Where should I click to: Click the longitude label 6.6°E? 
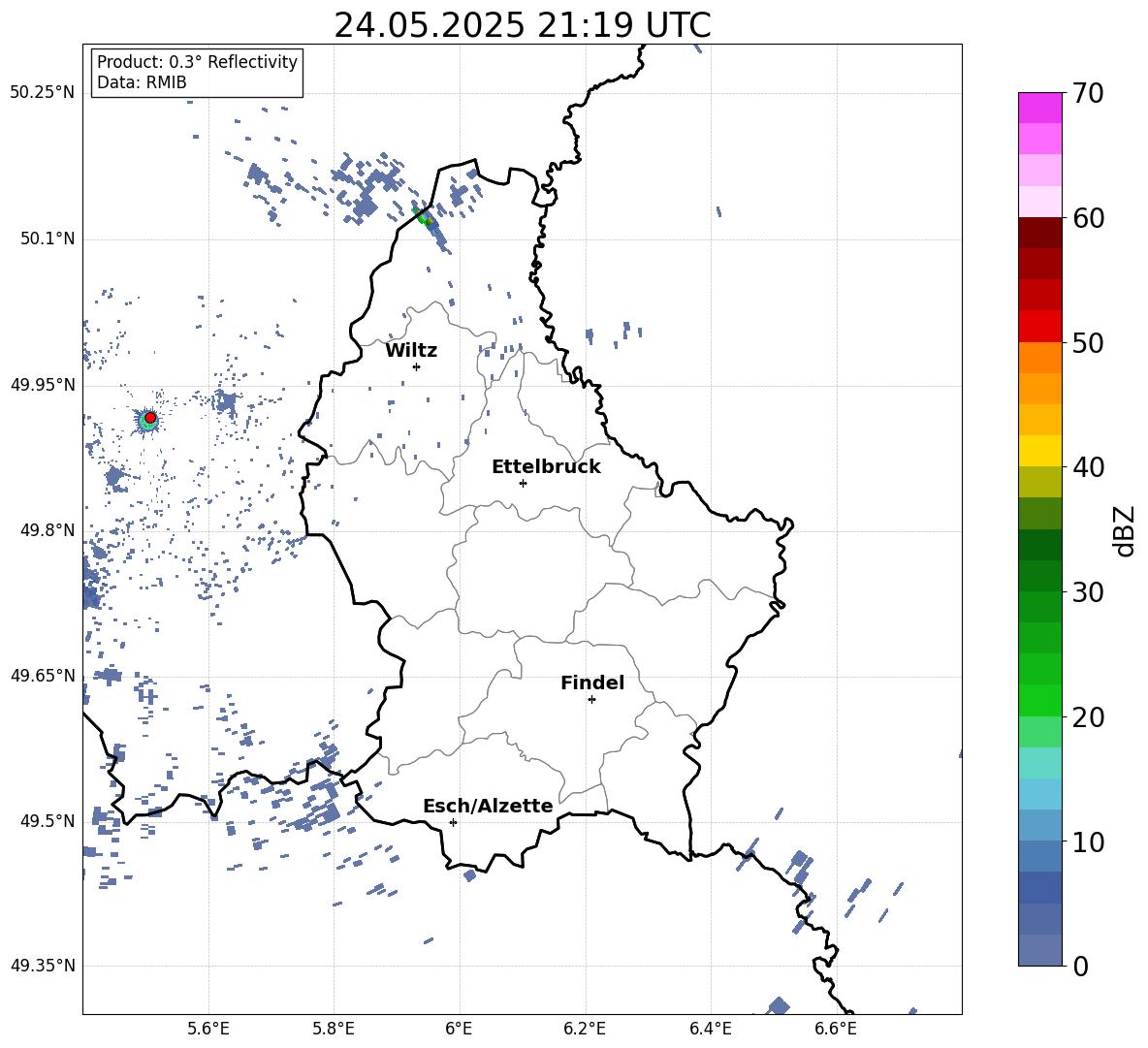point(836,1029)
